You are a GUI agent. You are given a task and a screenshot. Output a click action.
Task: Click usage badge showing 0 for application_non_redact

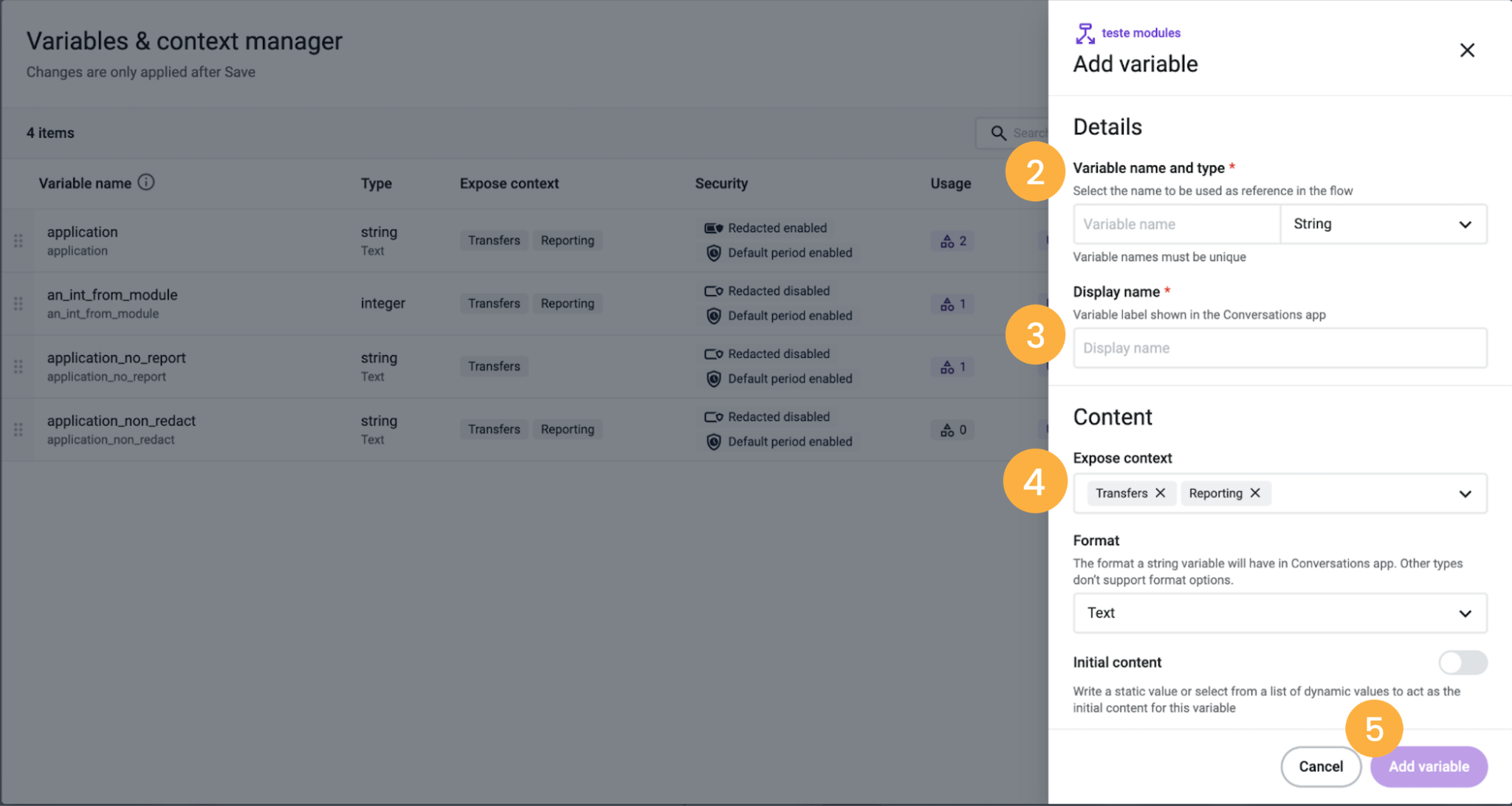click(x=952, y=430)
